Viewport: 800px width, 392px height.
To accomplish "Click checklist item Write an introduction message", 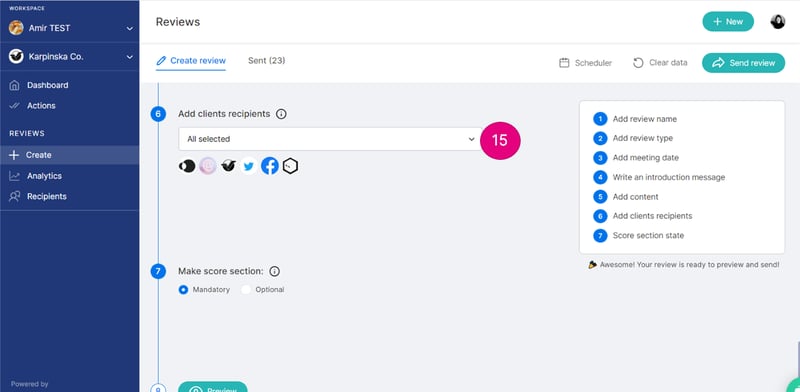I will pyautogui.click(x=668, y=177).
